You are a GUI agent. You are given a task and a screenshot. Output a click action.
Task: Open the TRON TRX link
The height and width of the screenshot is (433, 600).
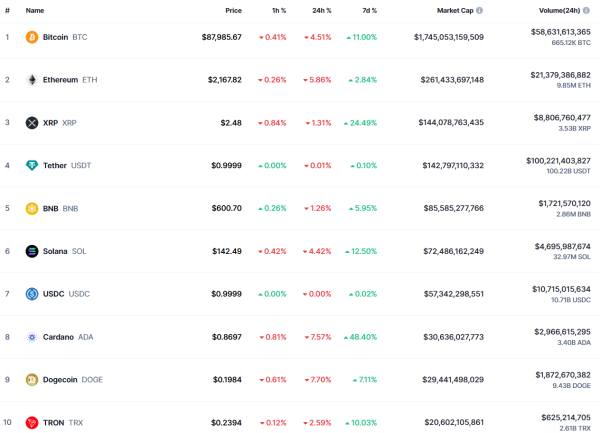tap(63, 423)
